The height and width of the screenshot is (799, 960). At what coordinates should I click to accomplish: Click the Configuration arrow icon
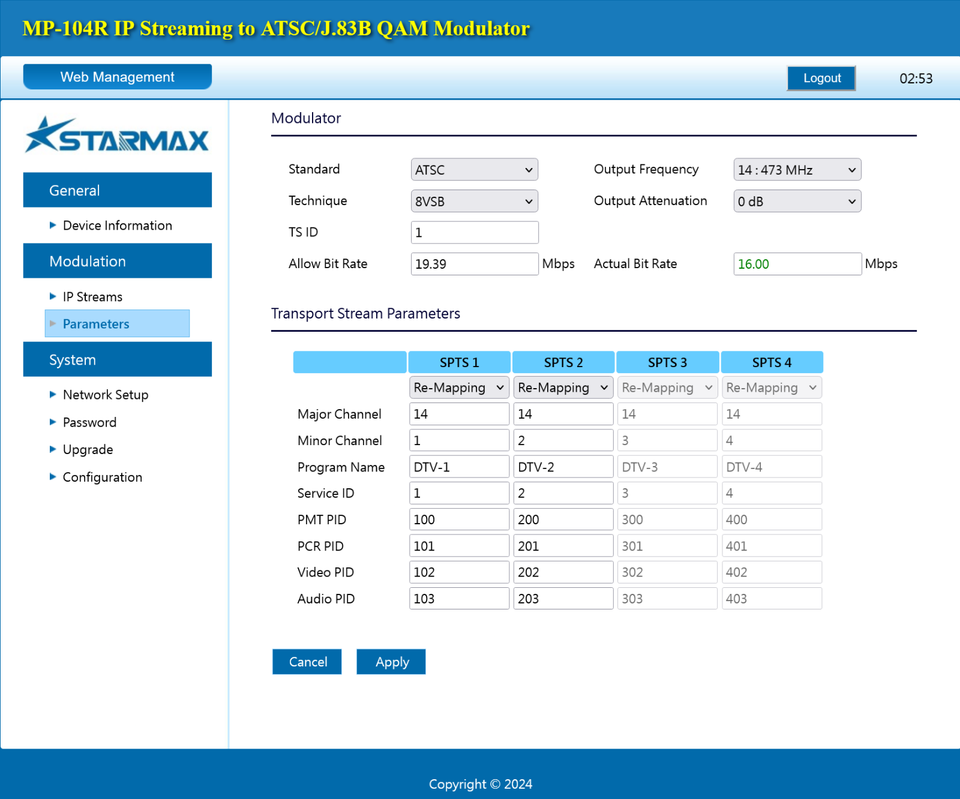pos(53,477)
